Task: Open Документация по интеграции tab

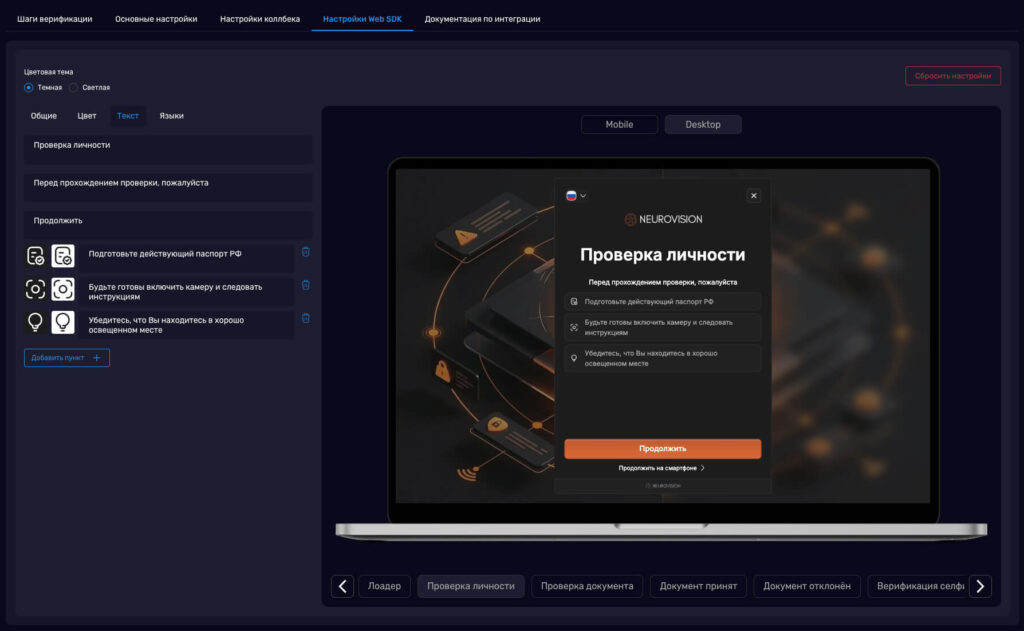Action: 483,19
